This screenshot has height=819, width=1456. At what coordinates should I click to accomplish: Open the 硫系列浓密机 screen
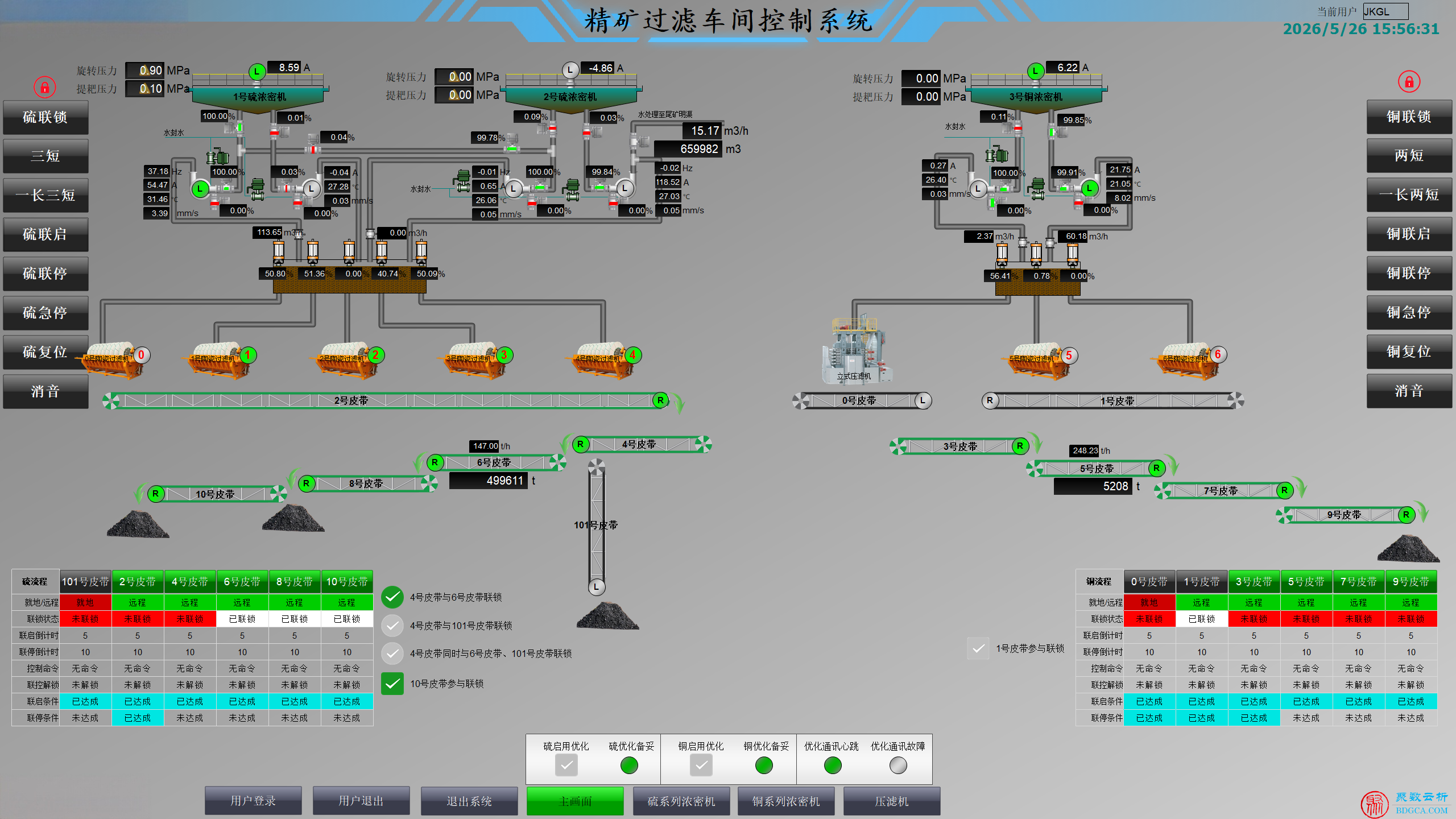681,801
